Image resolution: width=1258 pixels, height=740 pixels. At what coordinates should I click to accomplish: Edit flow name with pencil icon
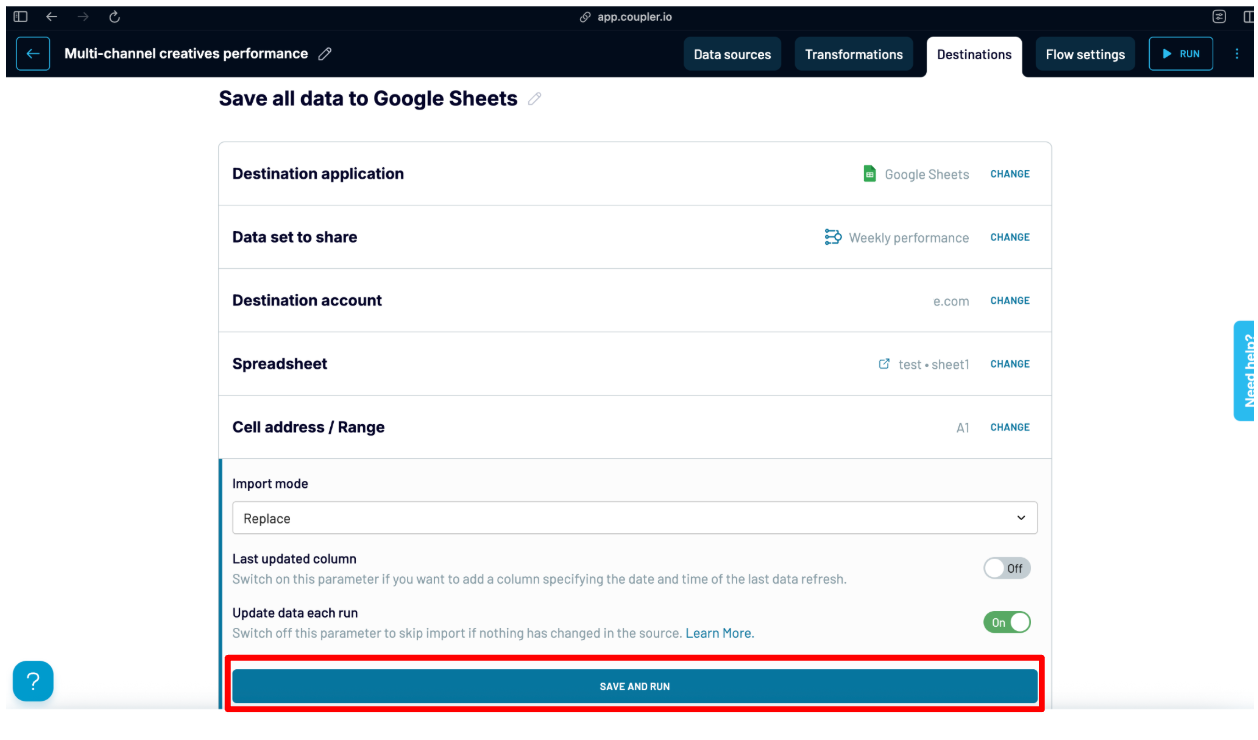click(325, 54)
